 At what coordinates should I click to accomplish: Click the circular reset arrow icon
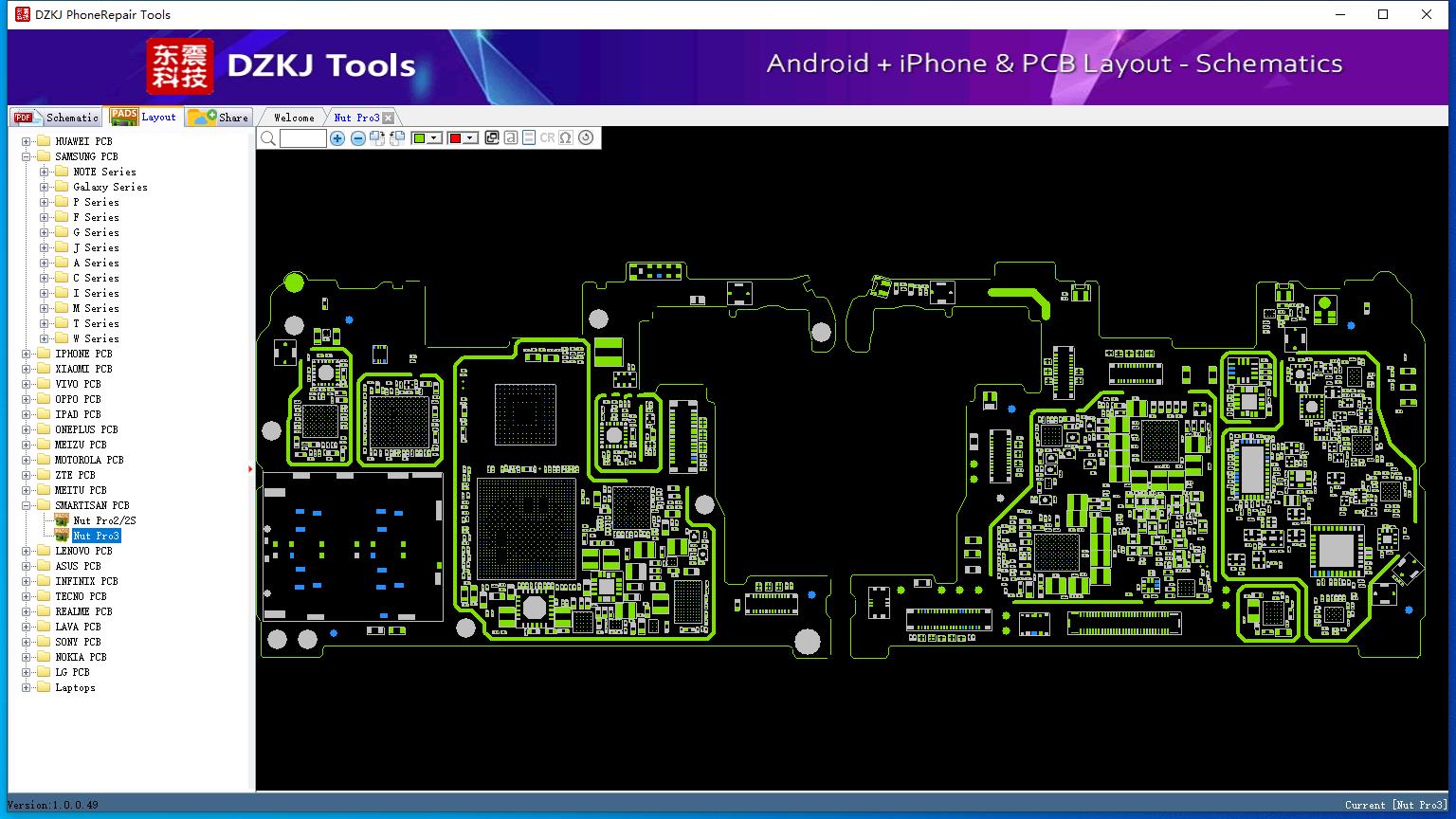pos(586,138)
